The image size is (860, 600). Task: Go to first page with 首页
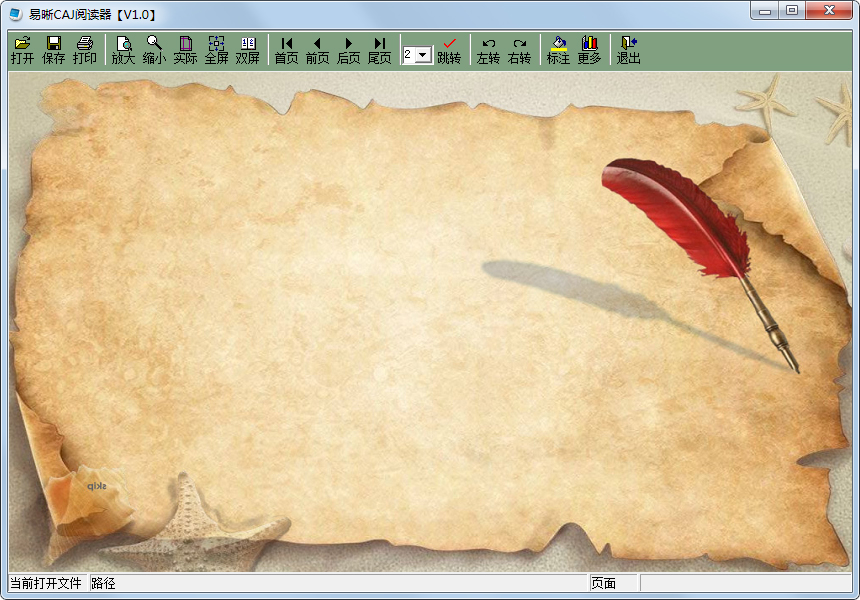287,50
